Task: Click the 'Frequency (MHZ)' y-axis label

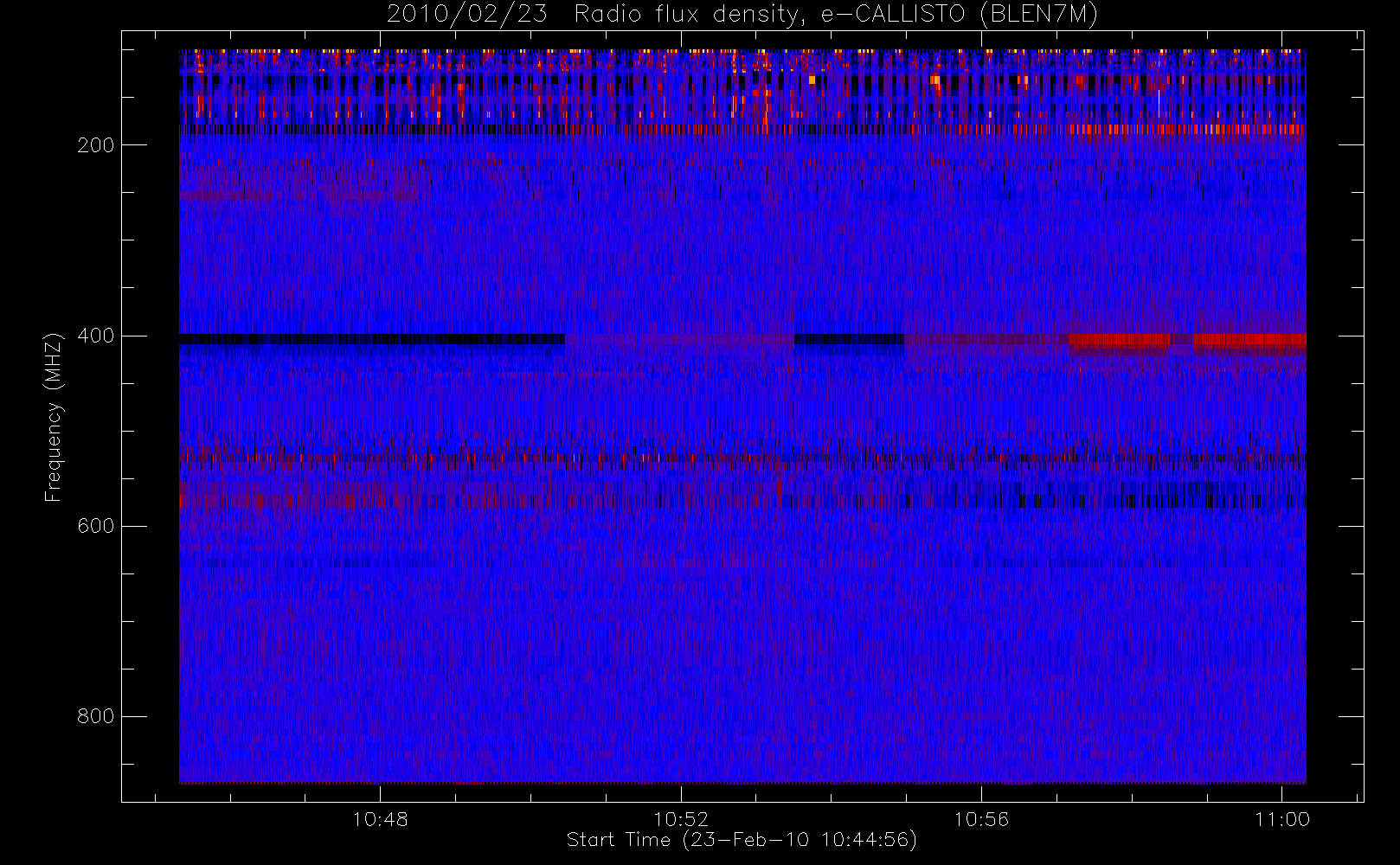Action: point(54,417)
